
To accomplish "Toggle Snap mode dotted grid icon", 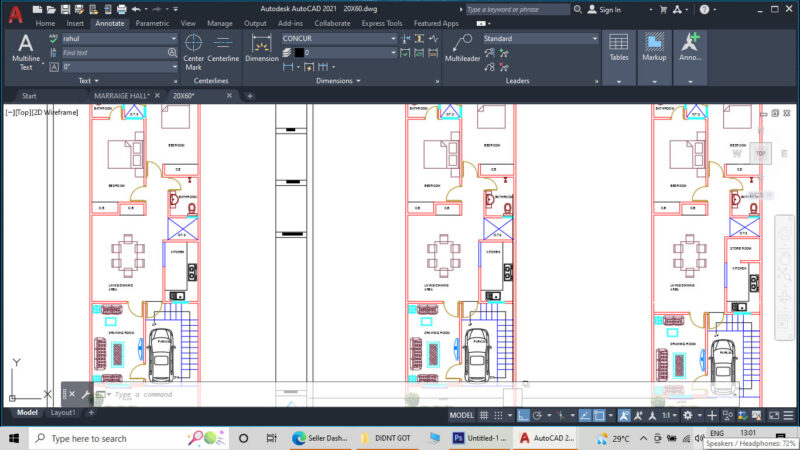I will pyautogui.click(x=498, y=415).
